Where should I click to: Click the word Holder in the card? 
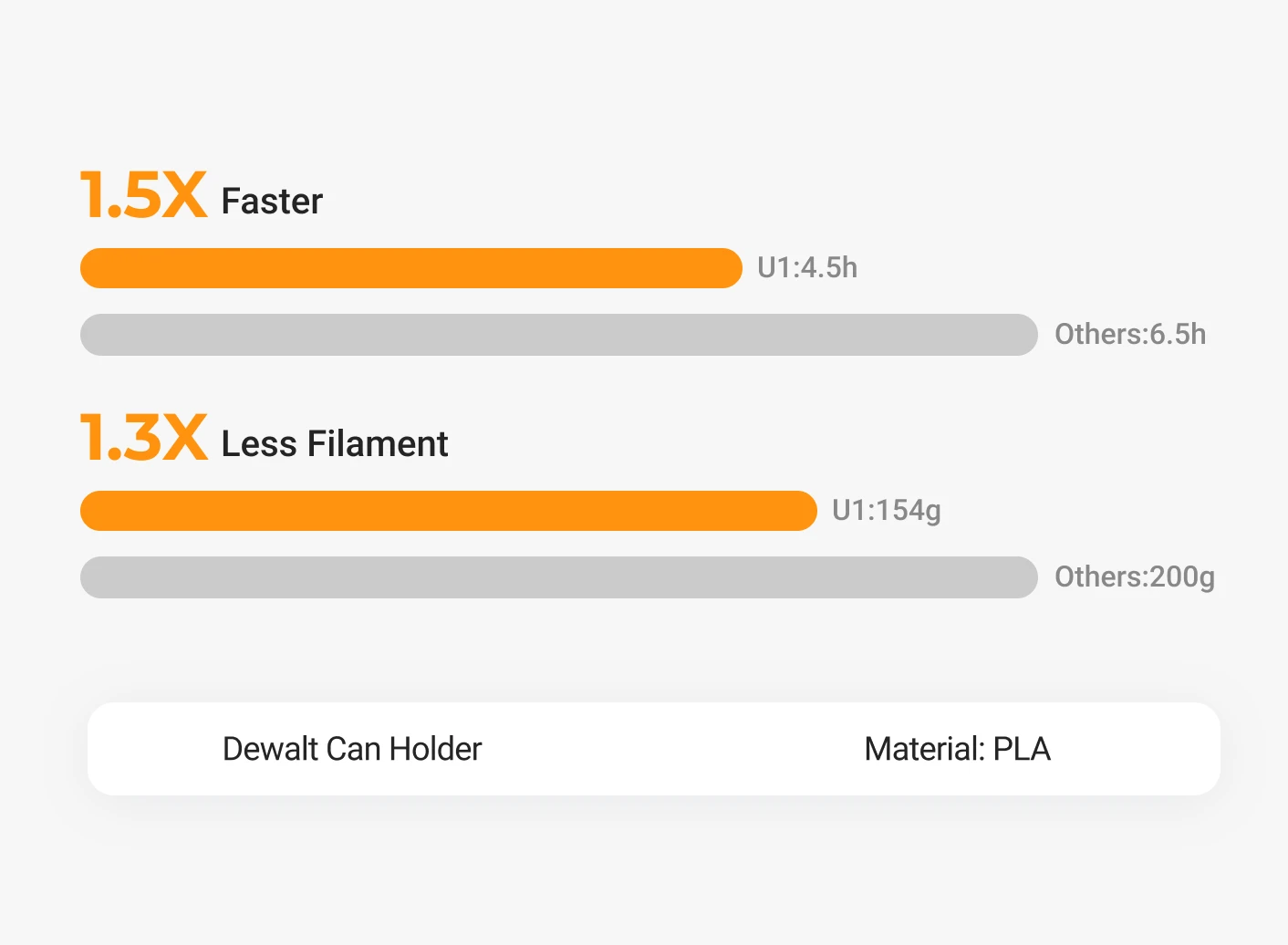click(x=435, y=749)
